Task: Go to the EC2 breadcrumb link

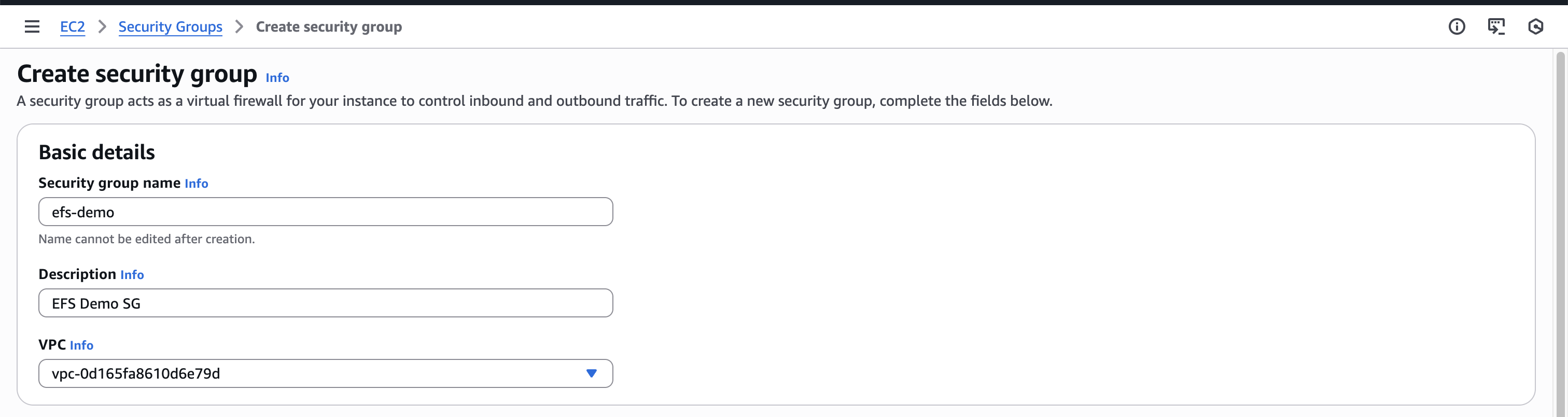Action: click(x=73, y=27)
